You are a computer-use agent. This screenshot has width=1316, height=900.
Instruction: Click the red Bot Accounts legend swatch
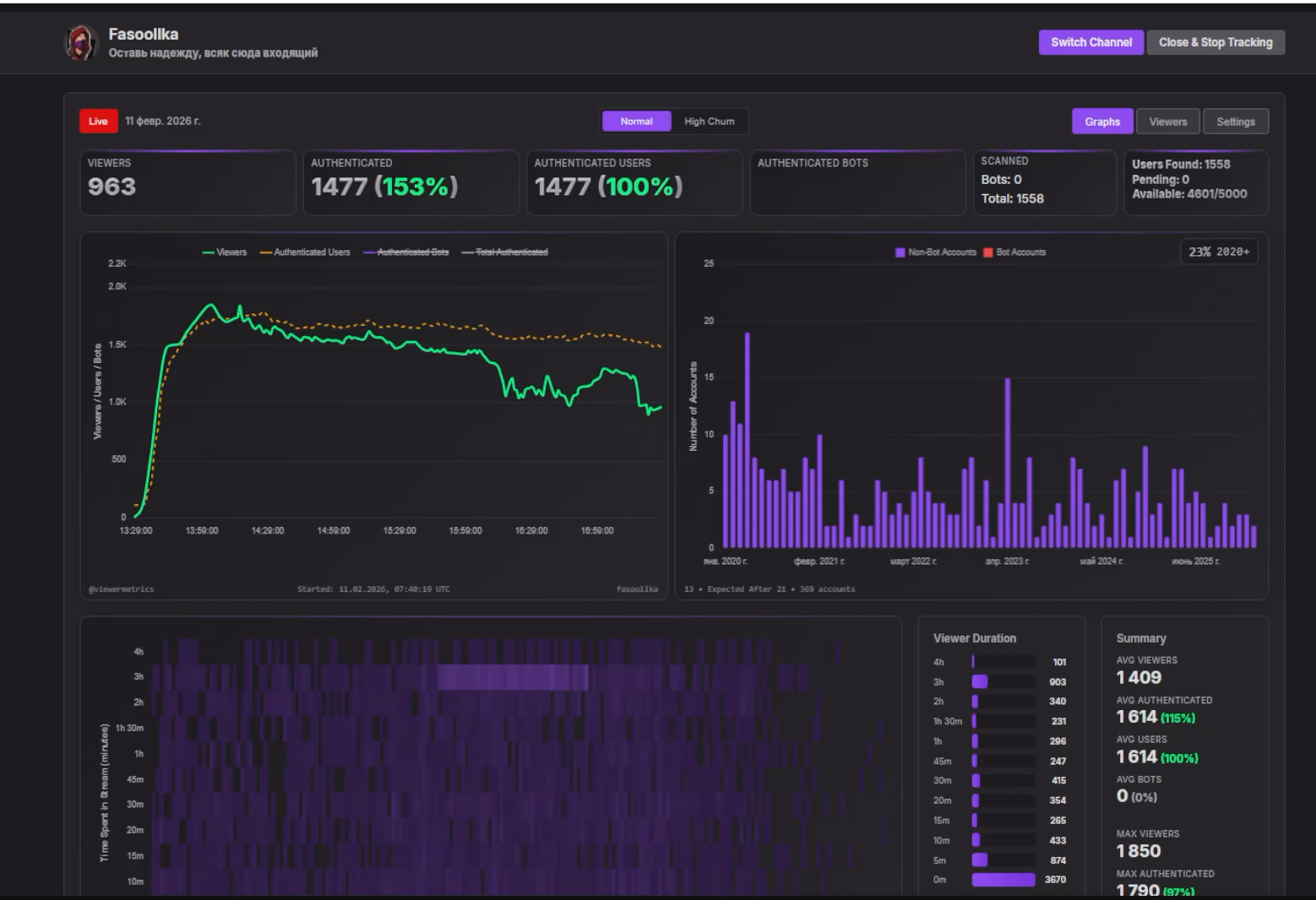pos(988,252)
